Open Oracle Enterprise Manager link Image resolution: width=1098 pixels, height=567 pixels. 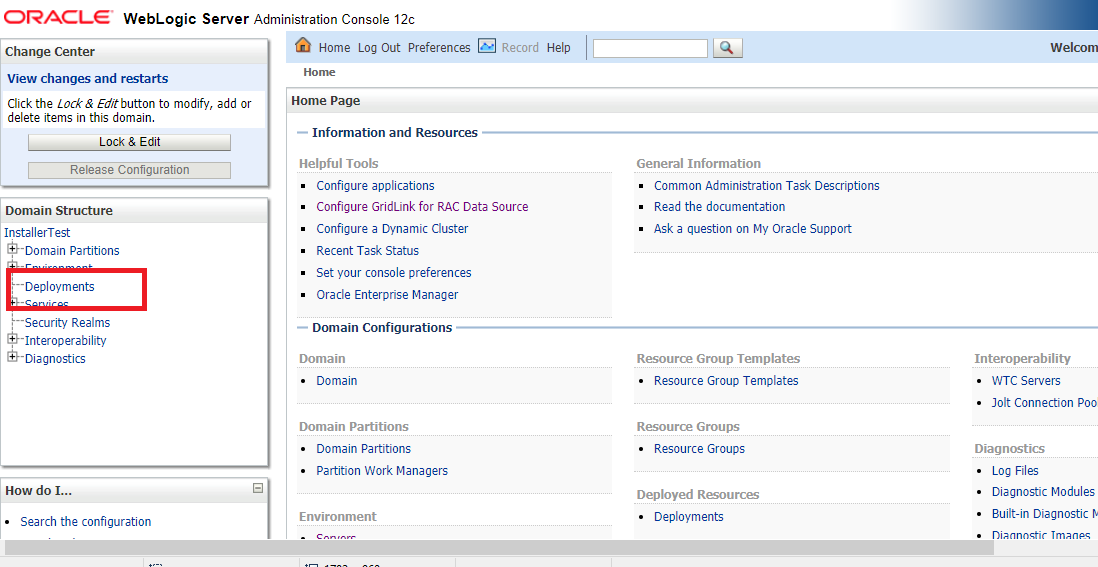(x=387, y=295)
